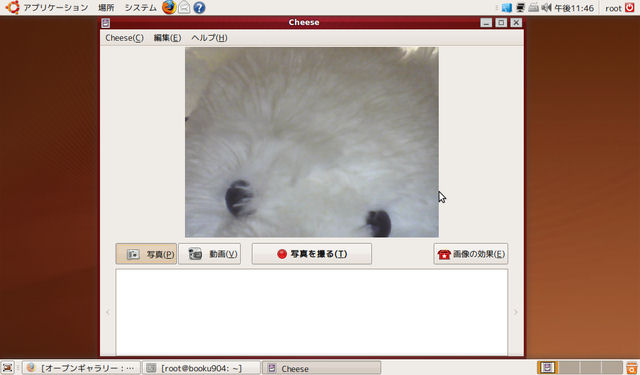Click inside the empty photo thumbnail strip
This screenshot has width=640, height=375.
[x=311, y=312]
